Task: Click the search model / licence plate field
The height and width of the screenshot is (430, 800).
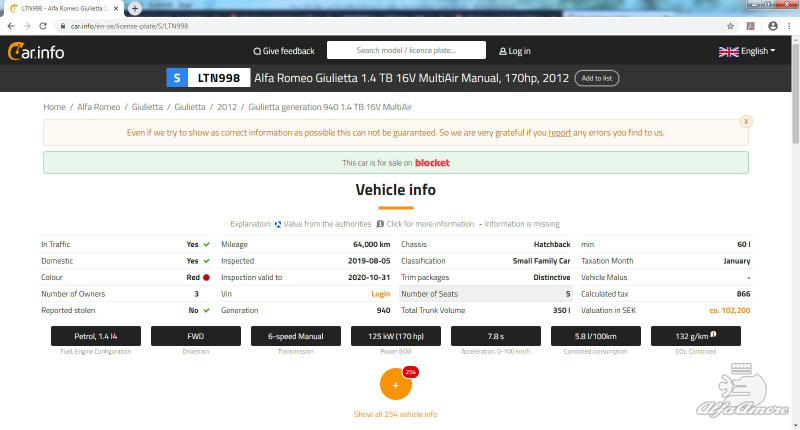Action: pyautogui.click(x=405, y=50)
